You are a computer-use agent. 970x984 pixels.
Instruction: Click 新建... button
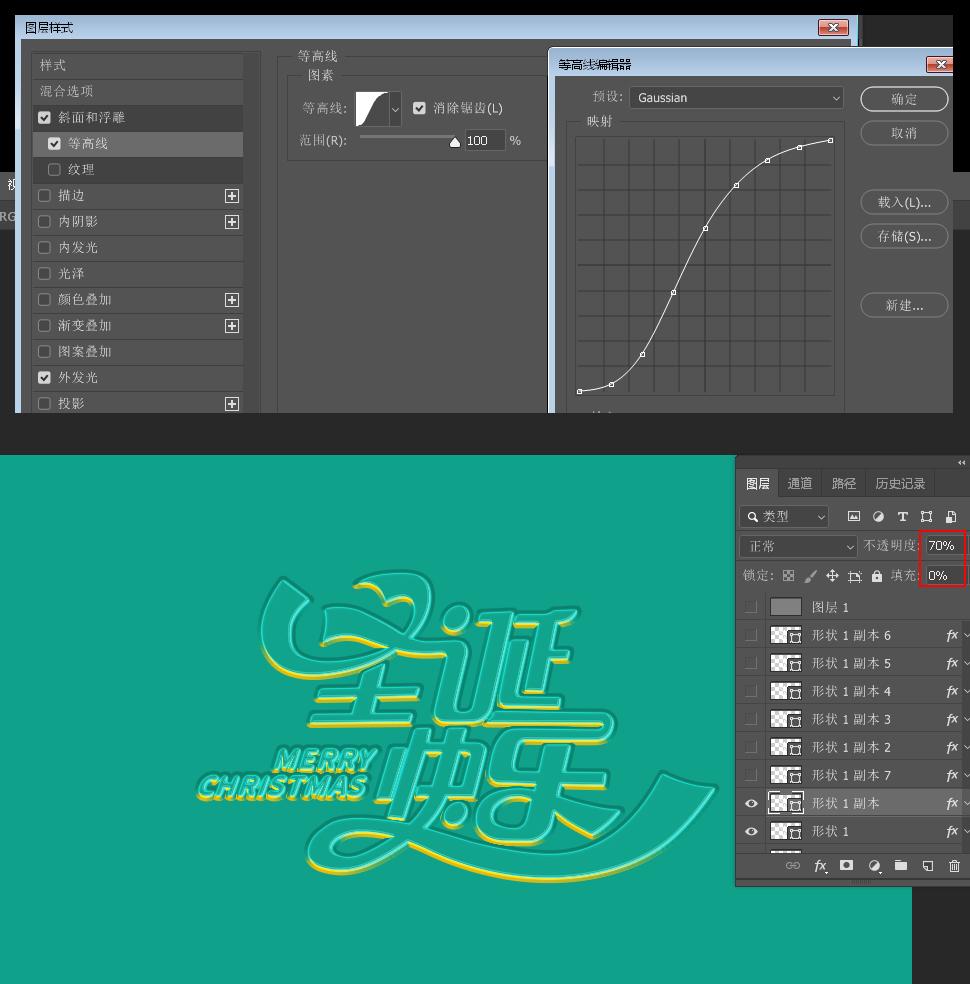[903, 306]
